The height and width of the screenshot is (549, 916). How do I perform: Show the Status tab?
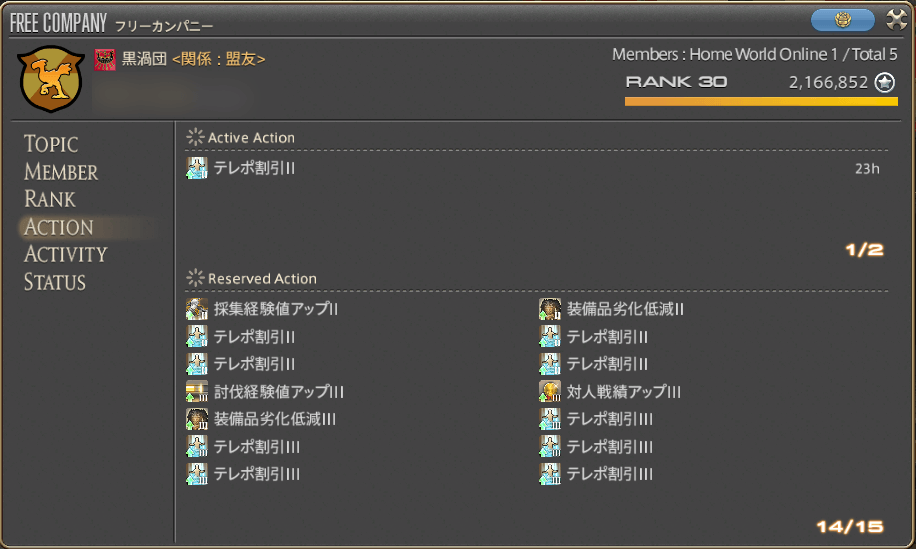point(55,282)
